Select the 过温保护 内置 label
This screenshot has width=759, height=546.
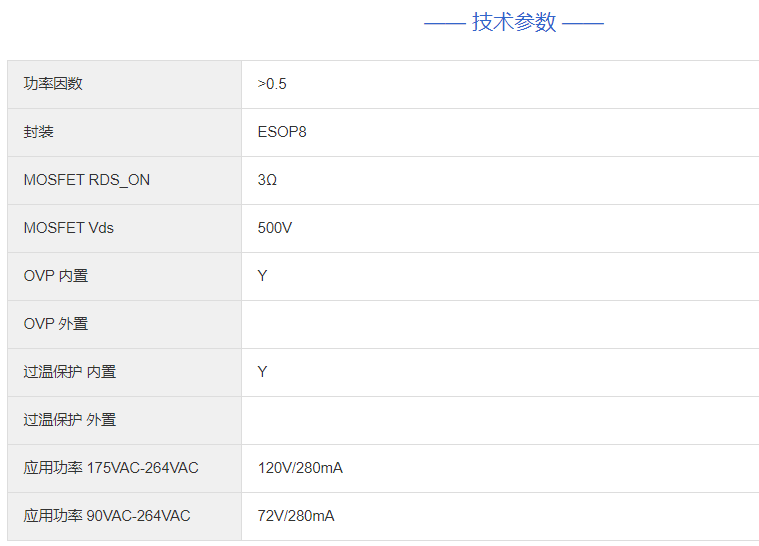pos(70,372)
